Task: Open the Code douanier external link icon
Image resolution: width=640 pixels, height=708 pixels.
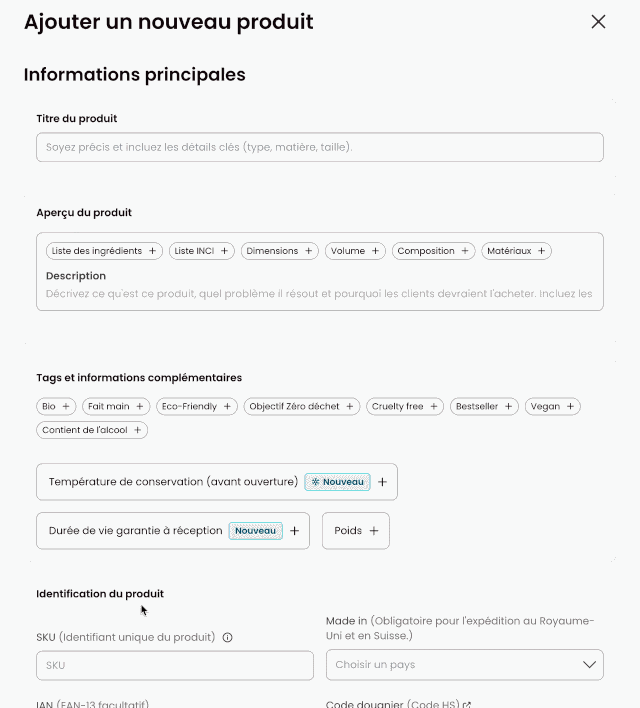Action: point(467,704)
